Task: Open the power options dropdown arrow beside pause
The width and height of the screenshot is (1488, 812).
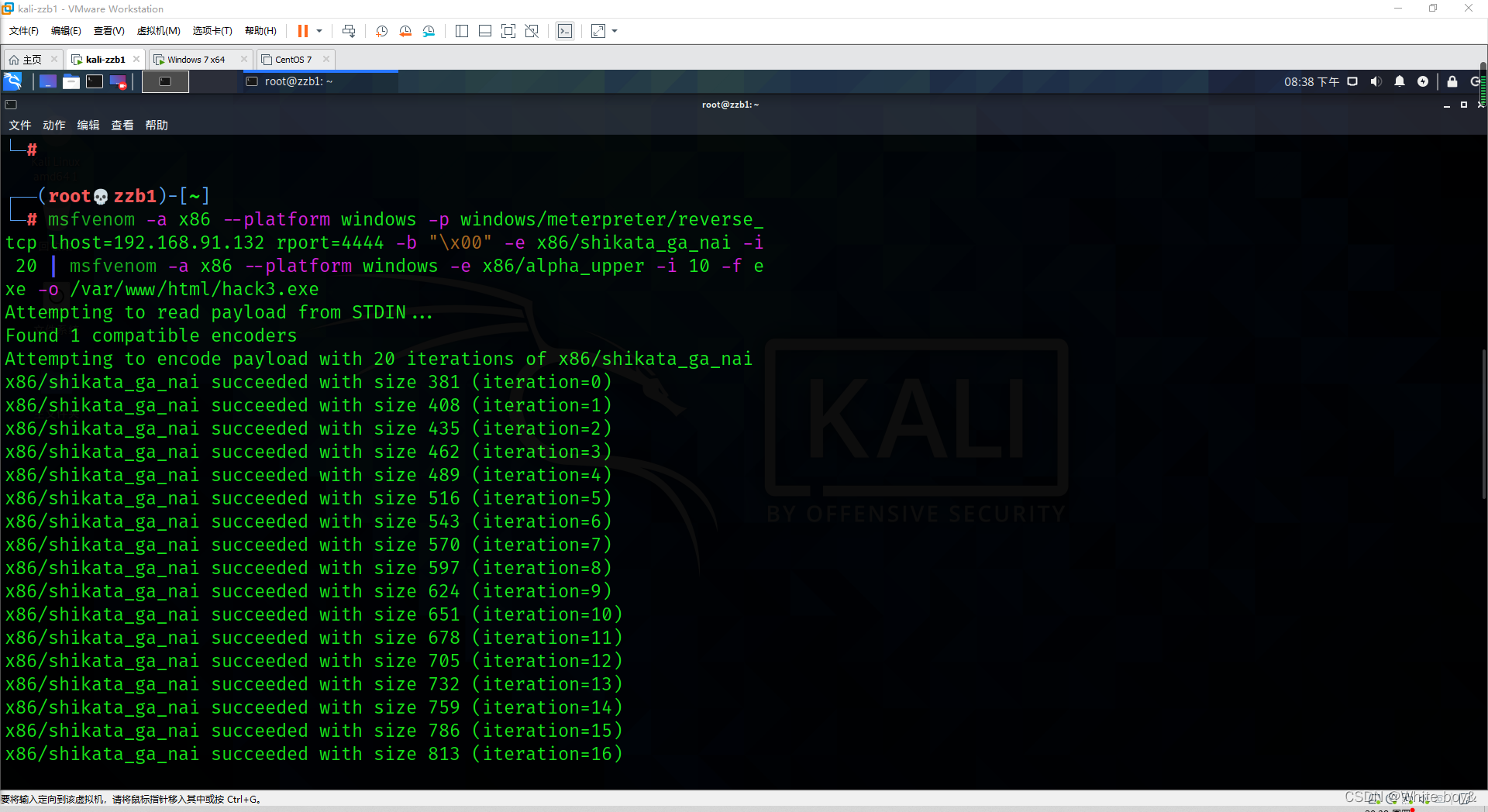Action: pos(319,31)
